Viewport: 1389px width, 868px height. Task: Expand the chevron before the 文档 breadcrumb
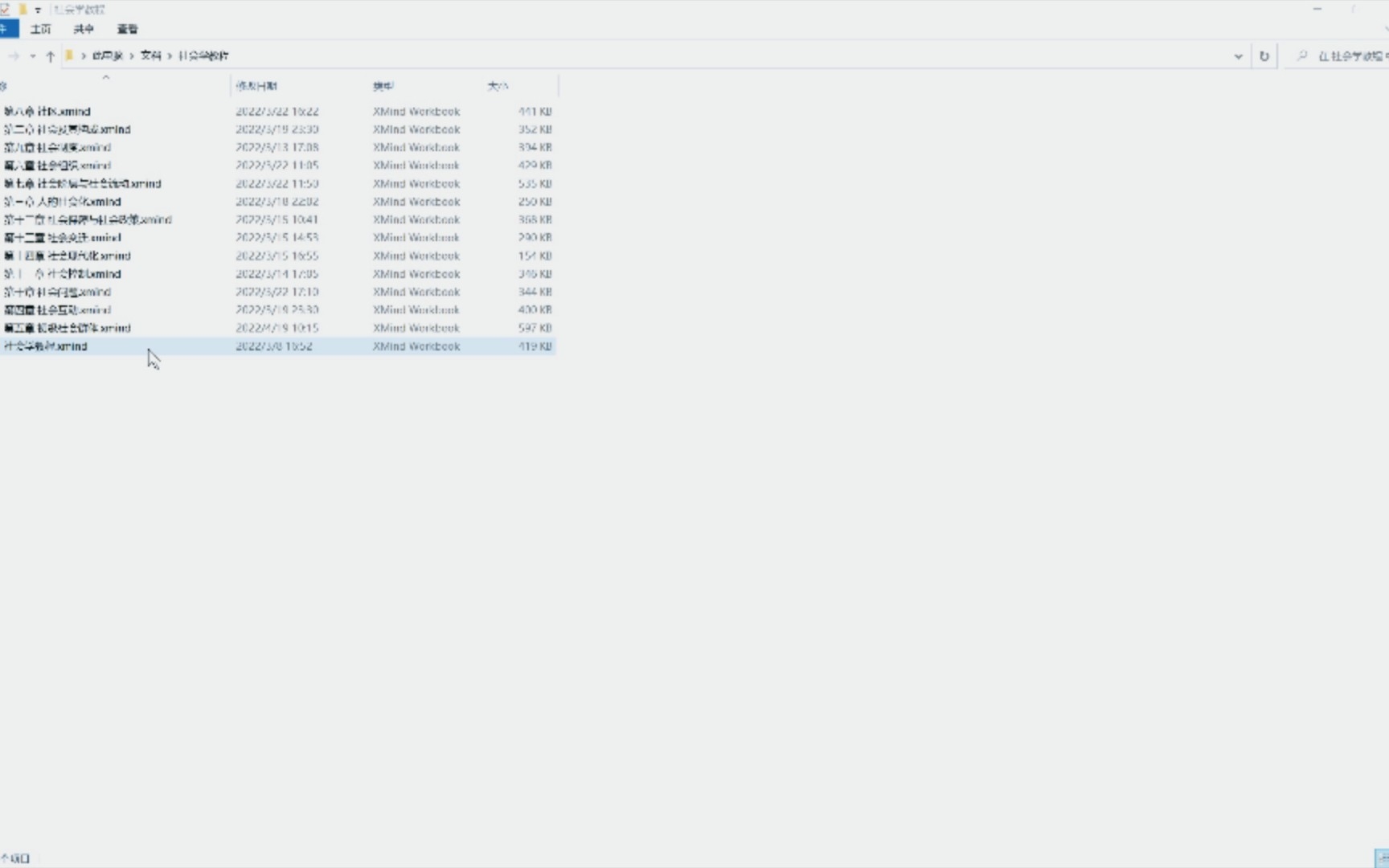pos(132,56)
